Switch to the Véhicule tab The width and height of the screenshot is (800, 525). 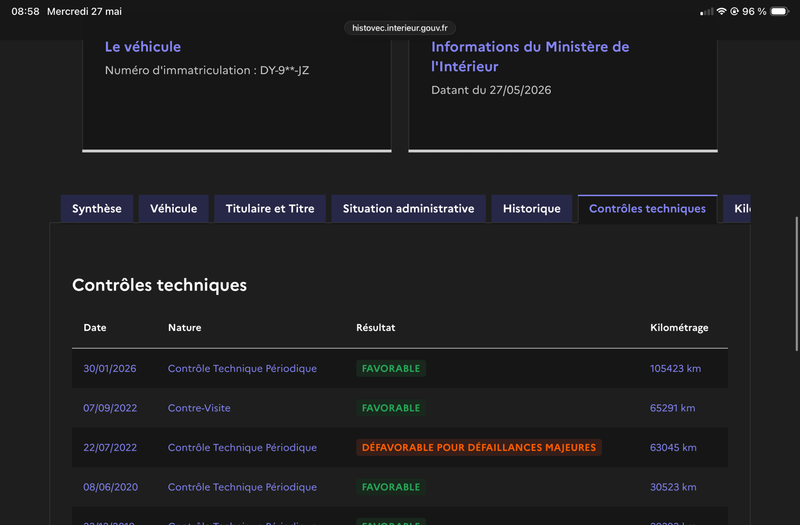[173, 209]
